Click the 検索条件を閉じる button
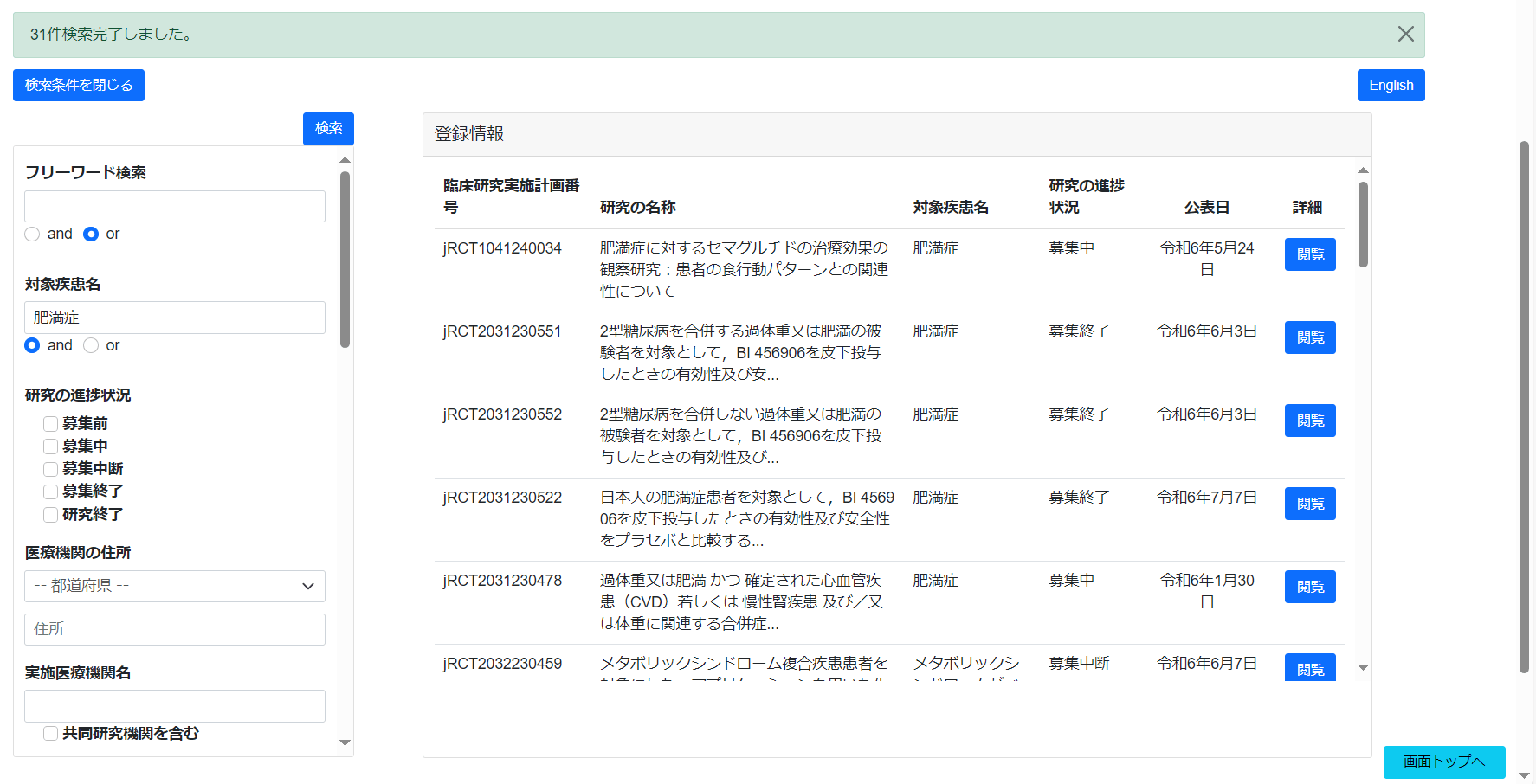The height and width of the screenshot is (784, 1536). click(78, 85)
